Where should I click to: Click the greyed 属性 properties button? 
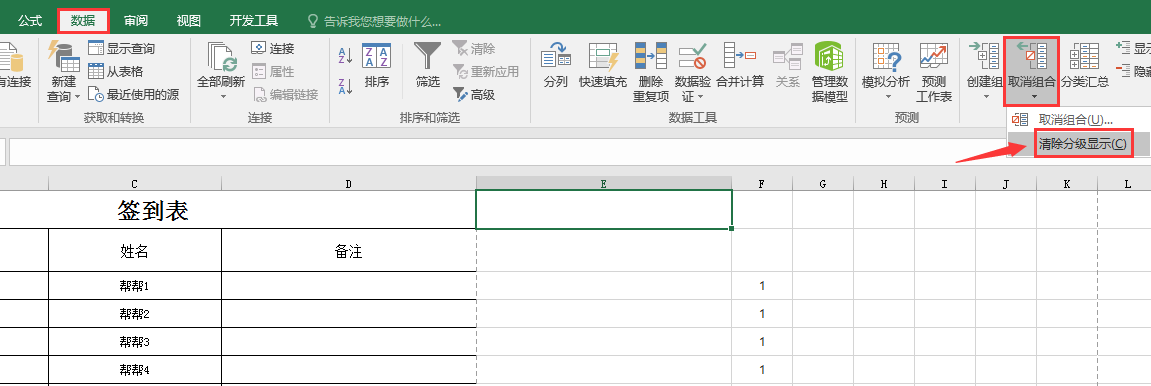pyautogui.click(x=272, y=71)
